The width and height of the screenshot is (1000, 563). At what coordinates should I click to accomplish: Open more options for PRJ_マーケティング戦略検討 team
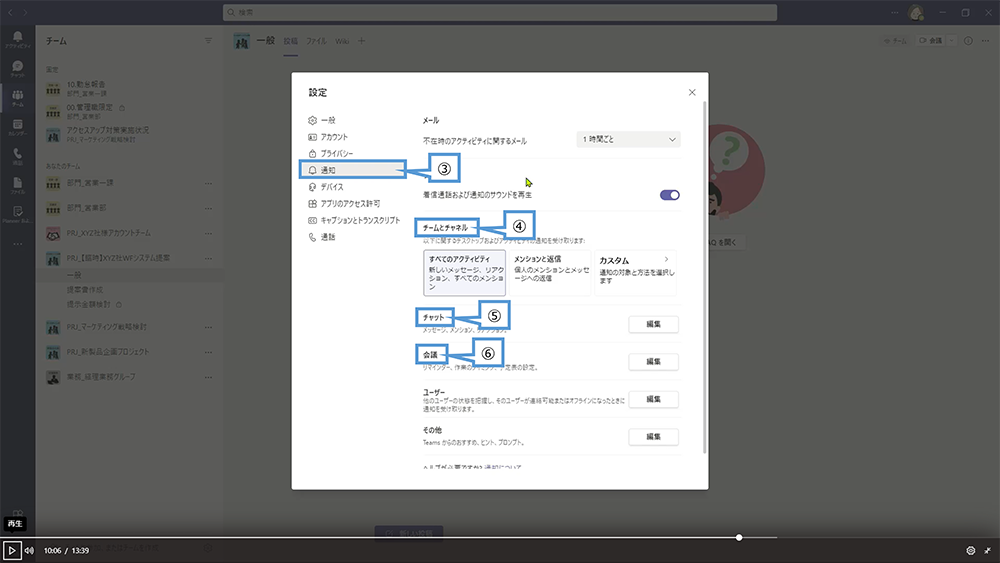point(208,327)
